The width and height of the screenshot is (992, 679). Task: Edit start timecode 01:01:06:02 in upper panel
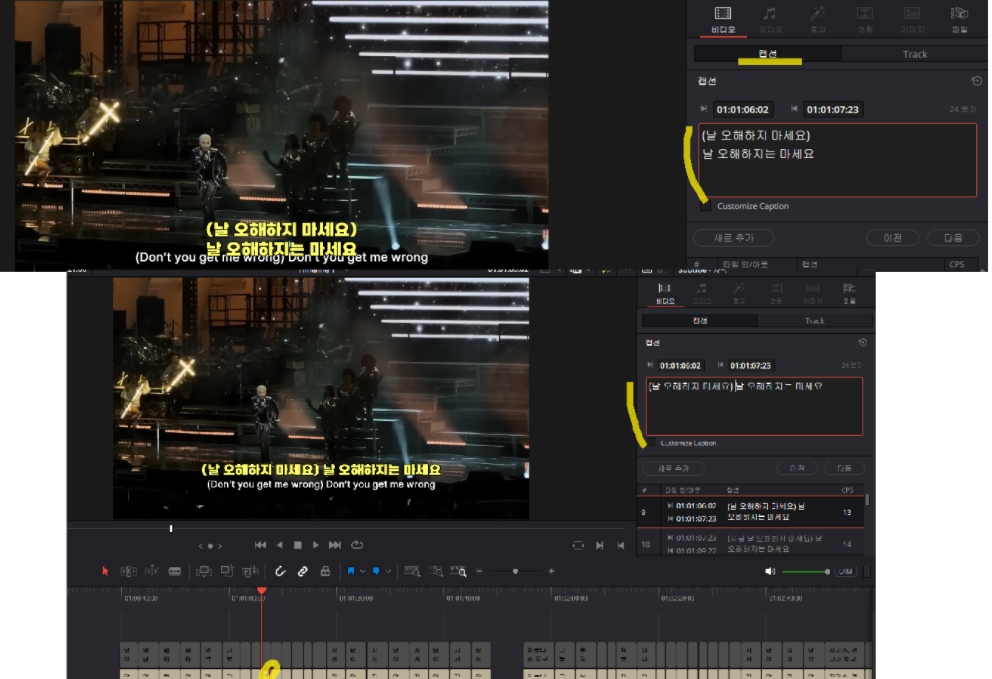[x=743, y=109]
